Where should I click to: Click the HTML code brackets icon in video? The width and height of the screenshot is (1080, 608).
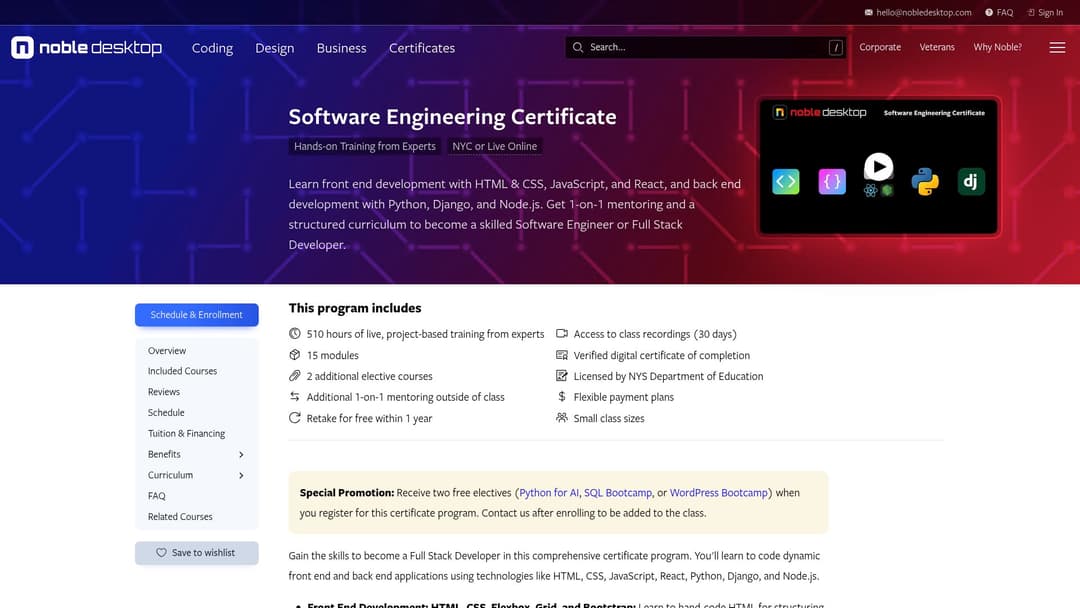point(786,182)
